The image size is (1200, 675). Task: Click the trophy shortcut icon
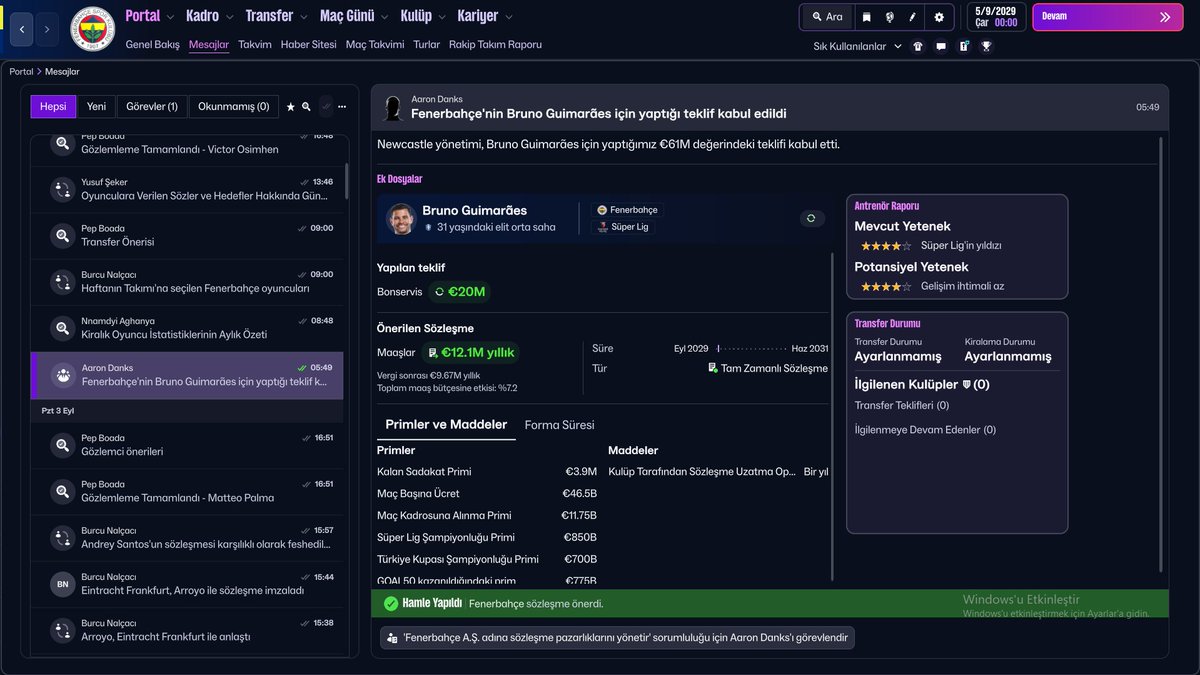click(987, 46)
